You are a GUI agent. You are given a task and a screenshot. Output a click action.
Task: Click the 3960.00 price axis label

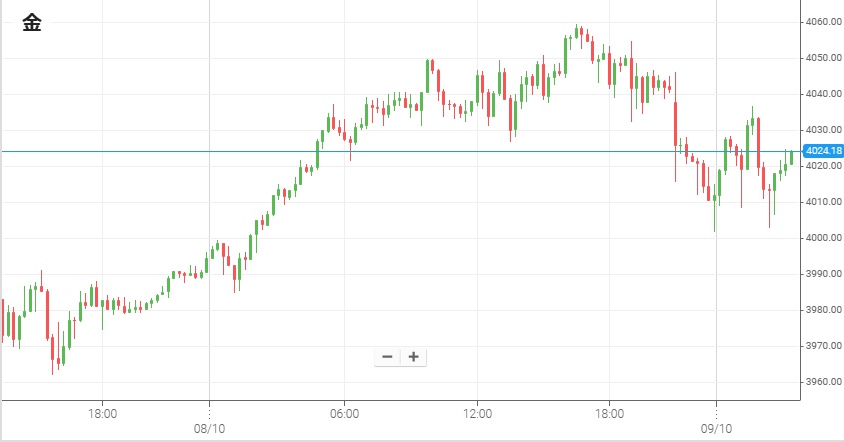[x=823, y=382]
